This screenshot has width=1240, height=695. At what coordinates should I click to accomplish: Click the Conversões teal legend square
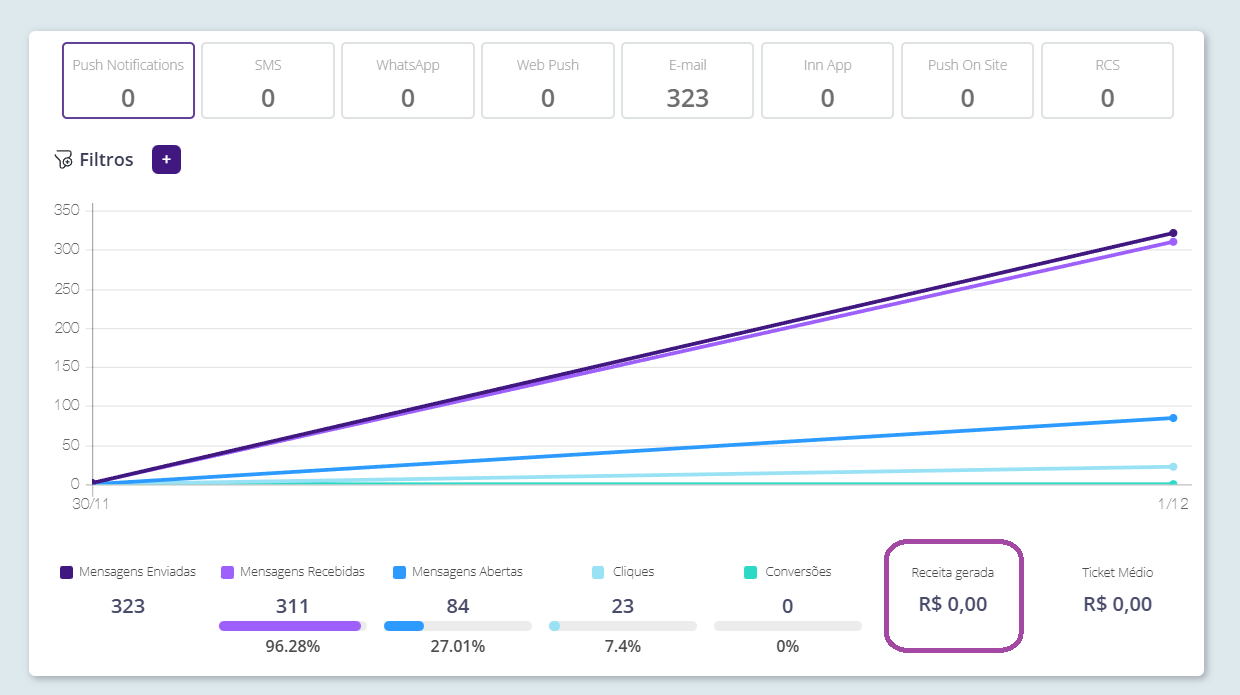point(750,573)
